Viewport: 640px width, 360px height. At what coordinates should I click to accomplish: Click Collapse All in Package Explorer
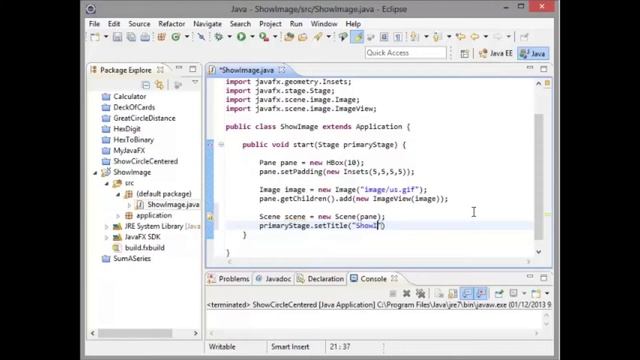pyautogui.click(x=146, y=85)
